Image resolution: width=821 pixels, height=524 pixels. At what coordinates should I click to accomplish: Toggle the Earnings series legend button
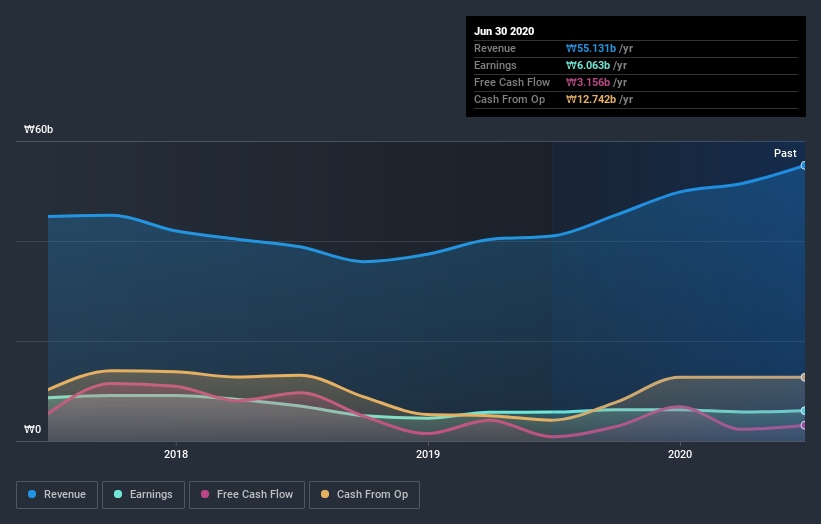[143, 495]
